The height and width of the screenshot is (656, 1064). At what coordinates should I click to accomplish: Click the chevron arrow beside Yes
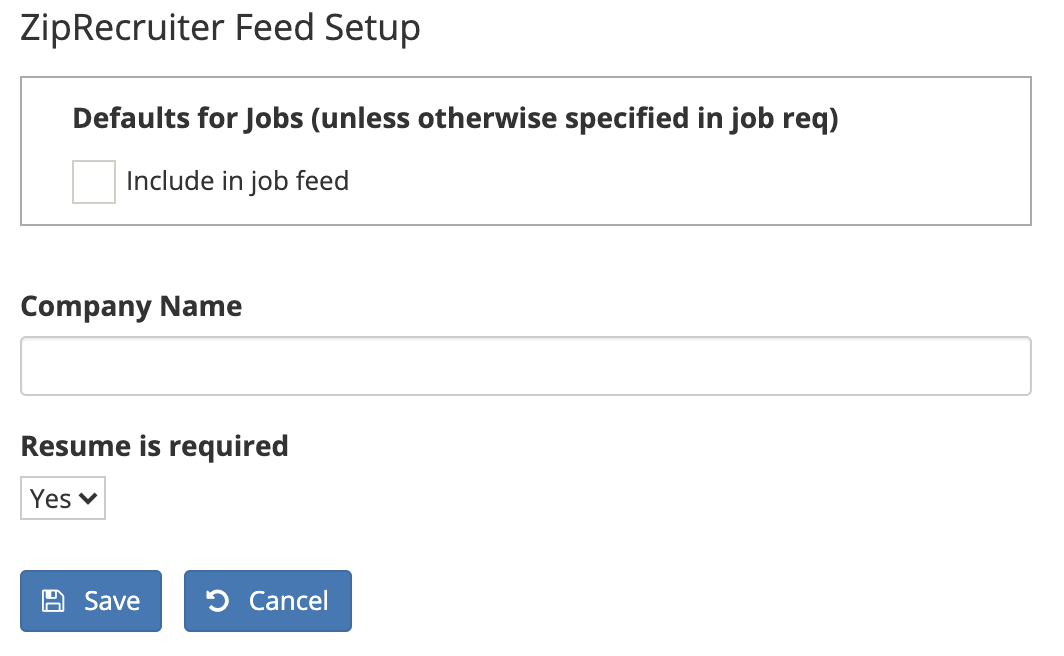[89, 499]
